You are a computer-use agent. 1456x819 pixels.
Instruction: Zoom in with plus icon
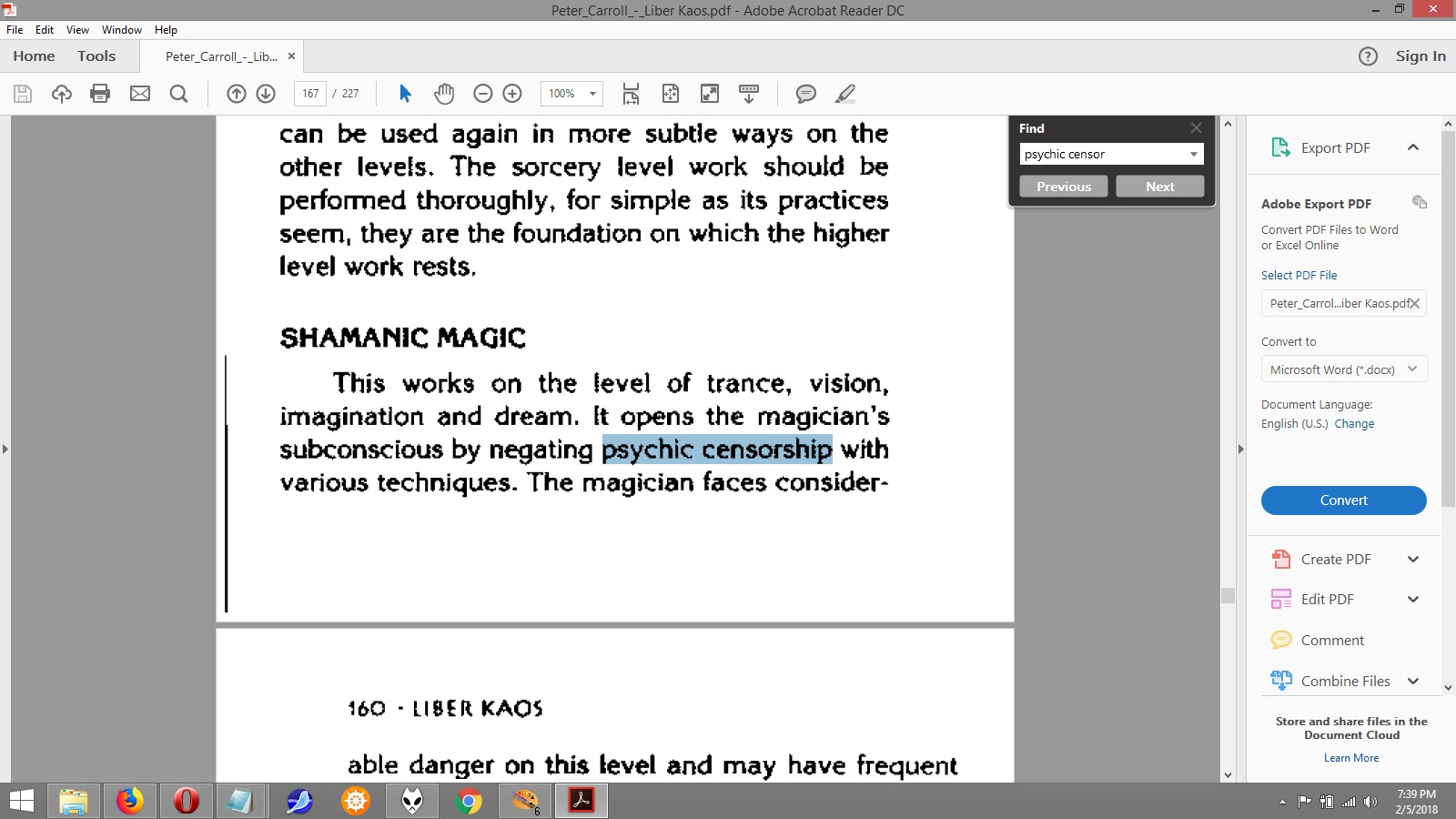pos(512,94)
